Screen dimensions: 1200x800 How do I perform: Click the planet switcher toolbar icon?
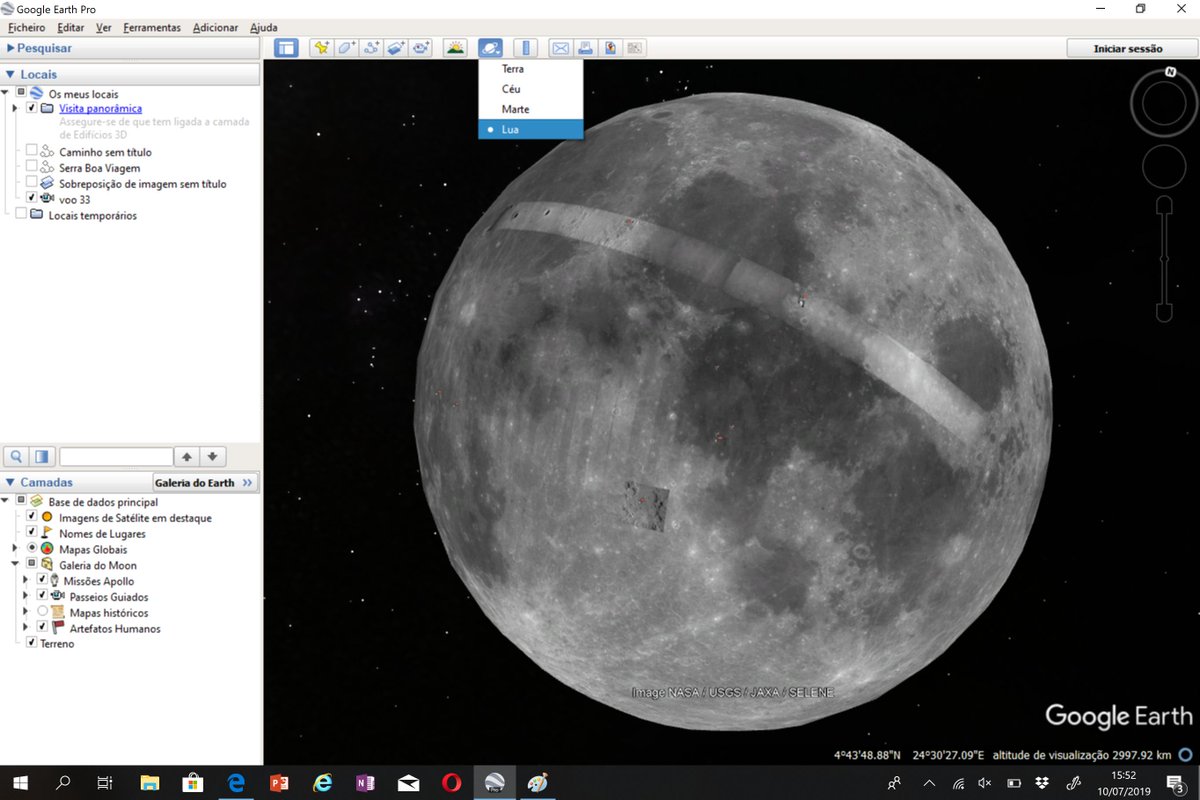490,47
